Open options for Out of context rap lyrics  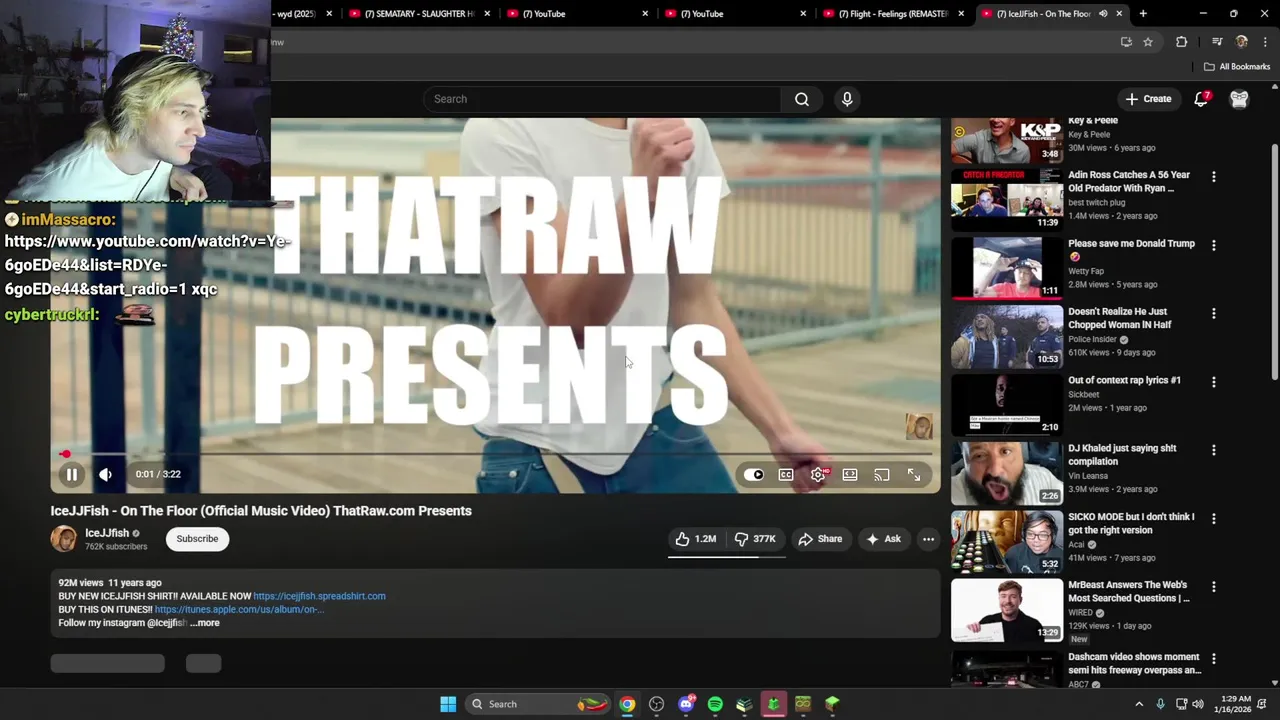coord(1214,382)
